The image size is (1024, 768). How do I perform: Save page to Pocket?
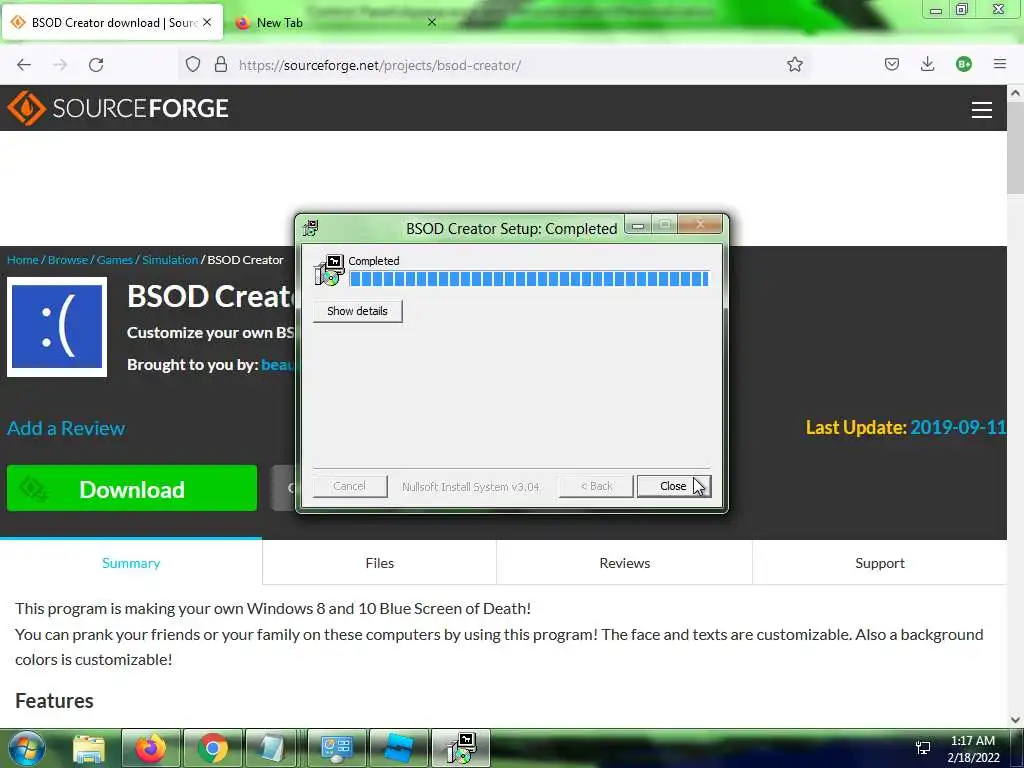click(x=891, y=64)
